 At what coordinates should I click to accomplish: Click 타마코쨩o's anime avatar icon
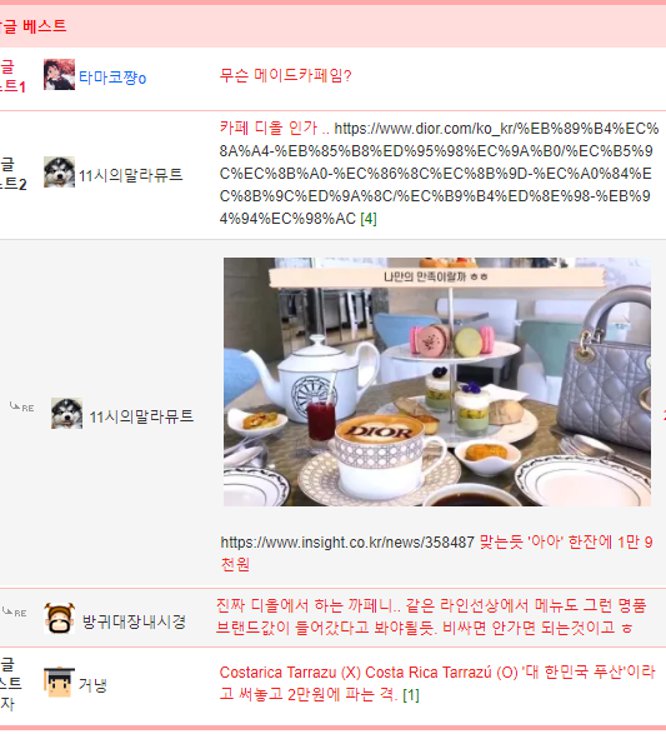(59, 74)
